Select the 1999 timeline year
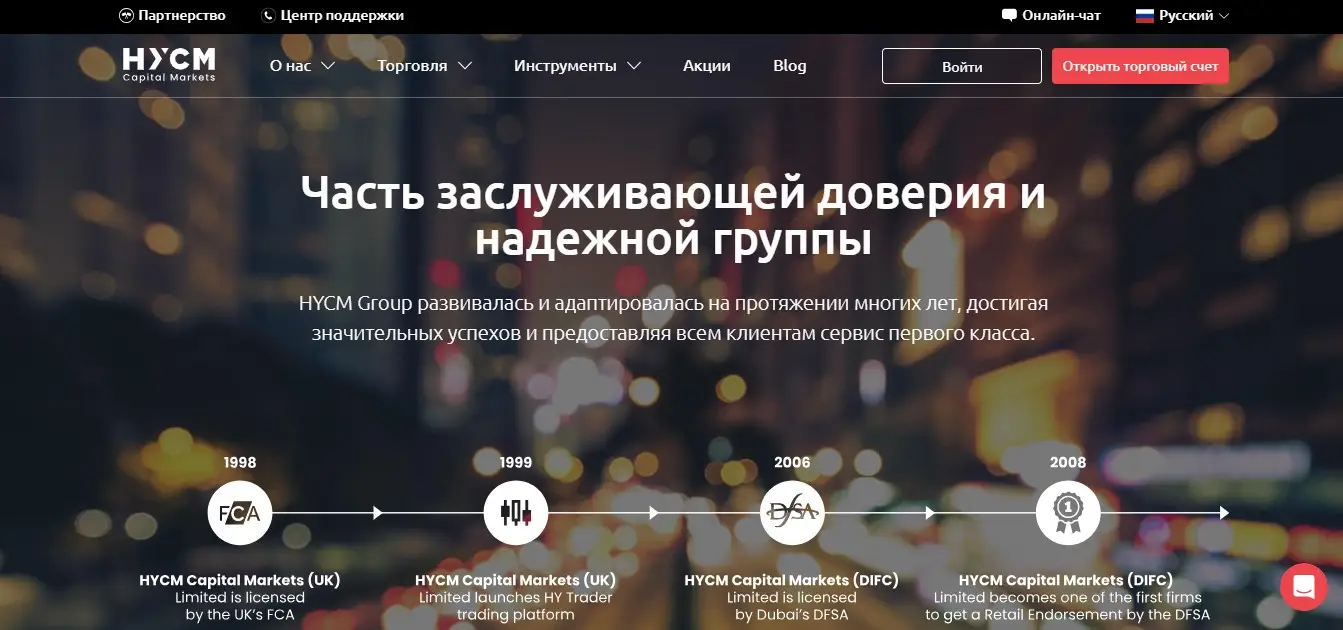Viewport: 1343px width, 630px height. click(516, 462)
